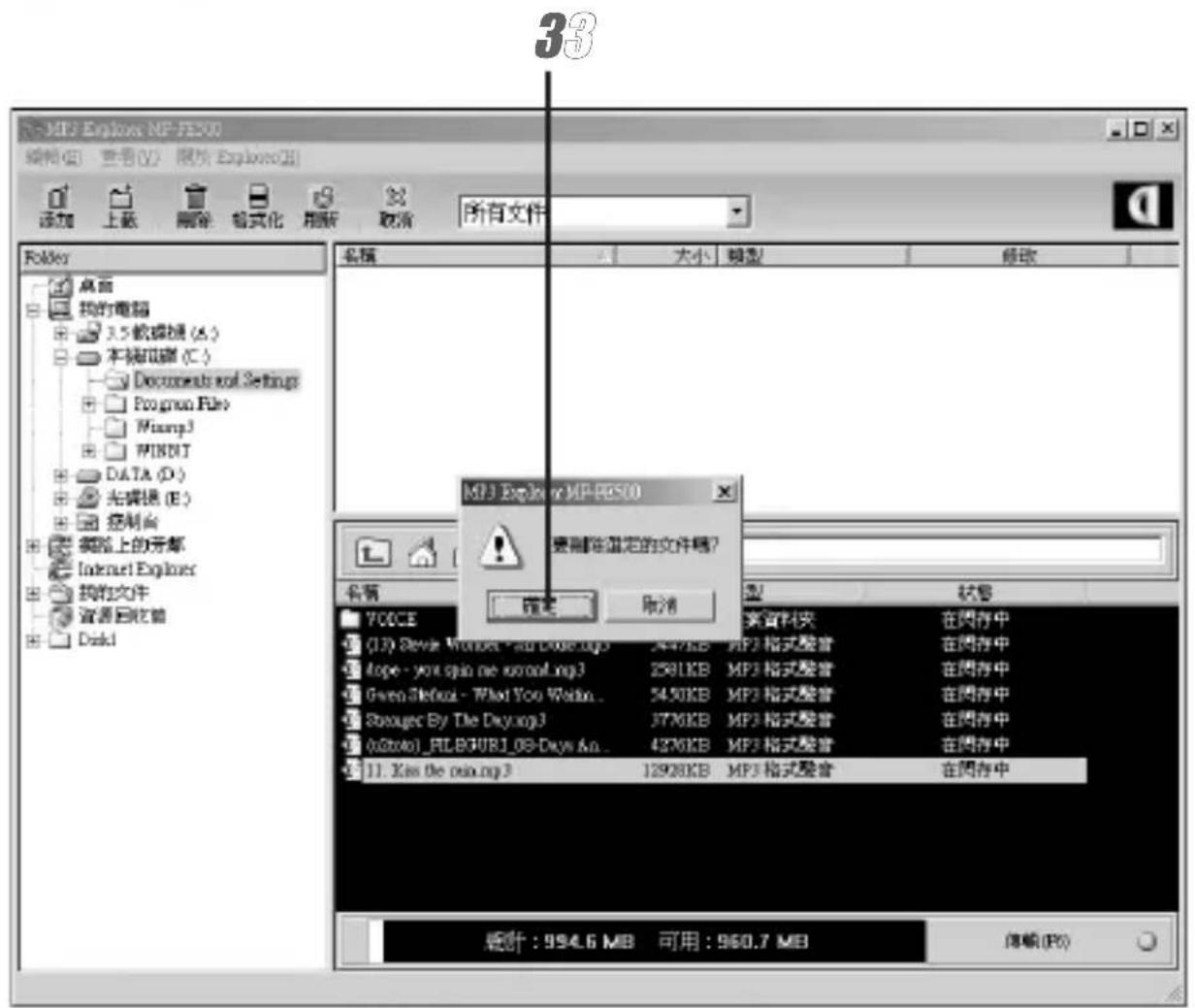Click the 刷新 (refresh) toolbar icon
Image resolution: width=1195 pixels, height=1008 pixels.
coord(321,207)
